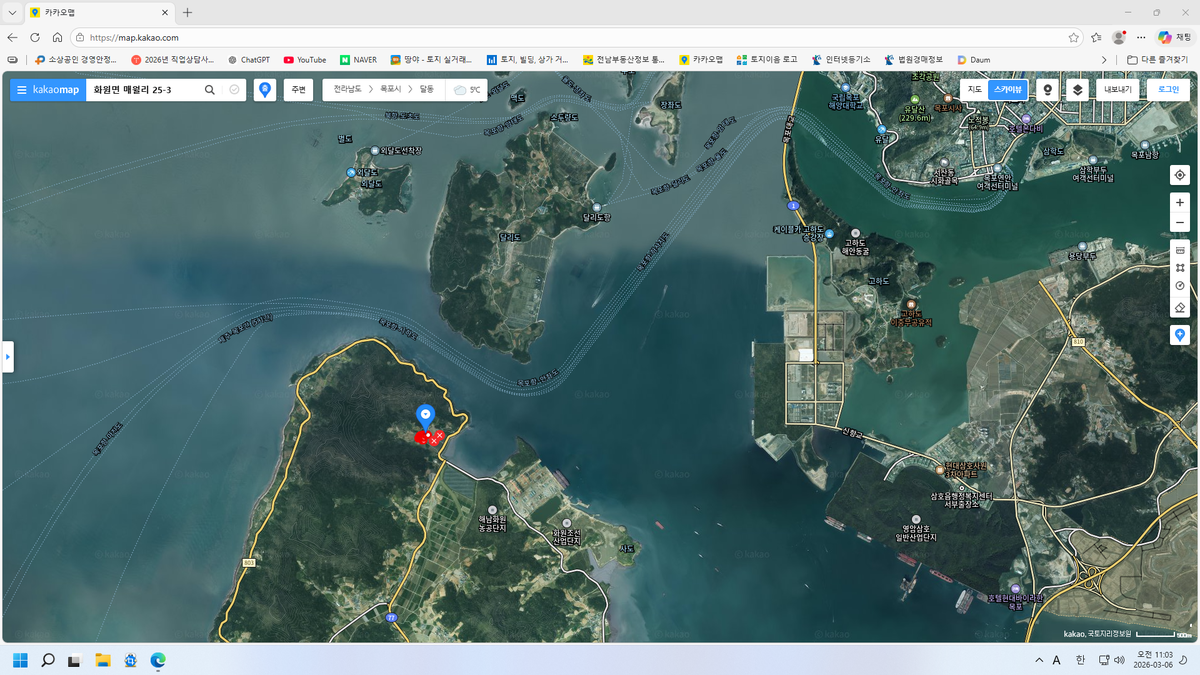Click the search field containing 화원면 매월리 25-3
The height and width of the screenshot is (675, 1200).
140,90
